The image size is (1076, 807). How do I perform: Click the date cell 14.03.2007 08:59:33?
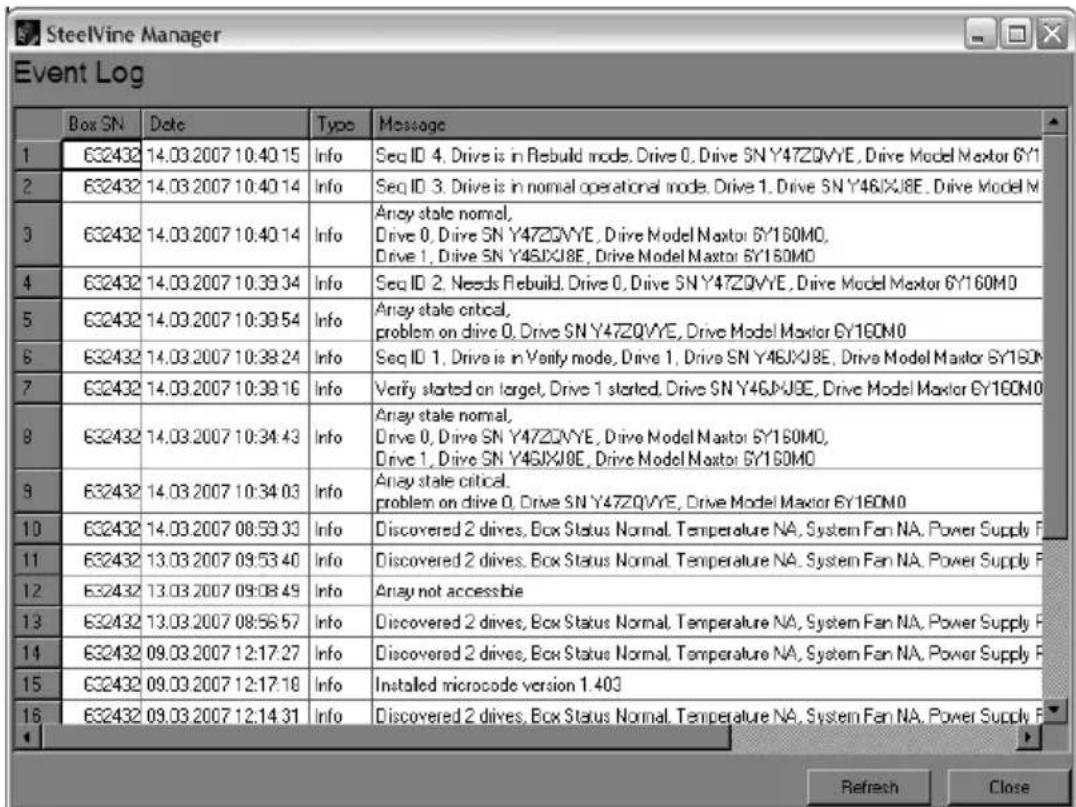[x=225, y=529]
